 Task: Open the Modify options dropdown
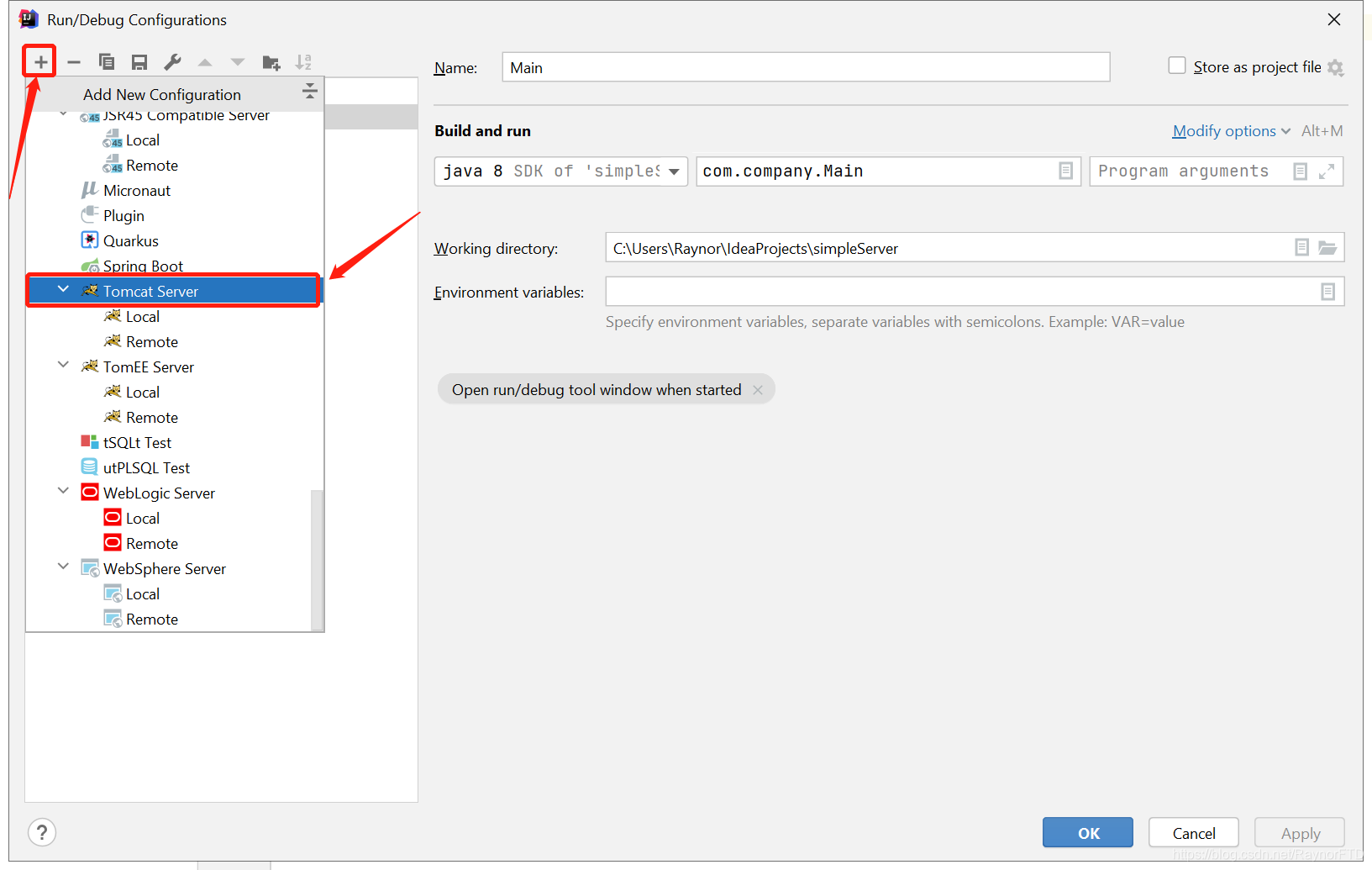[1232, 131]
